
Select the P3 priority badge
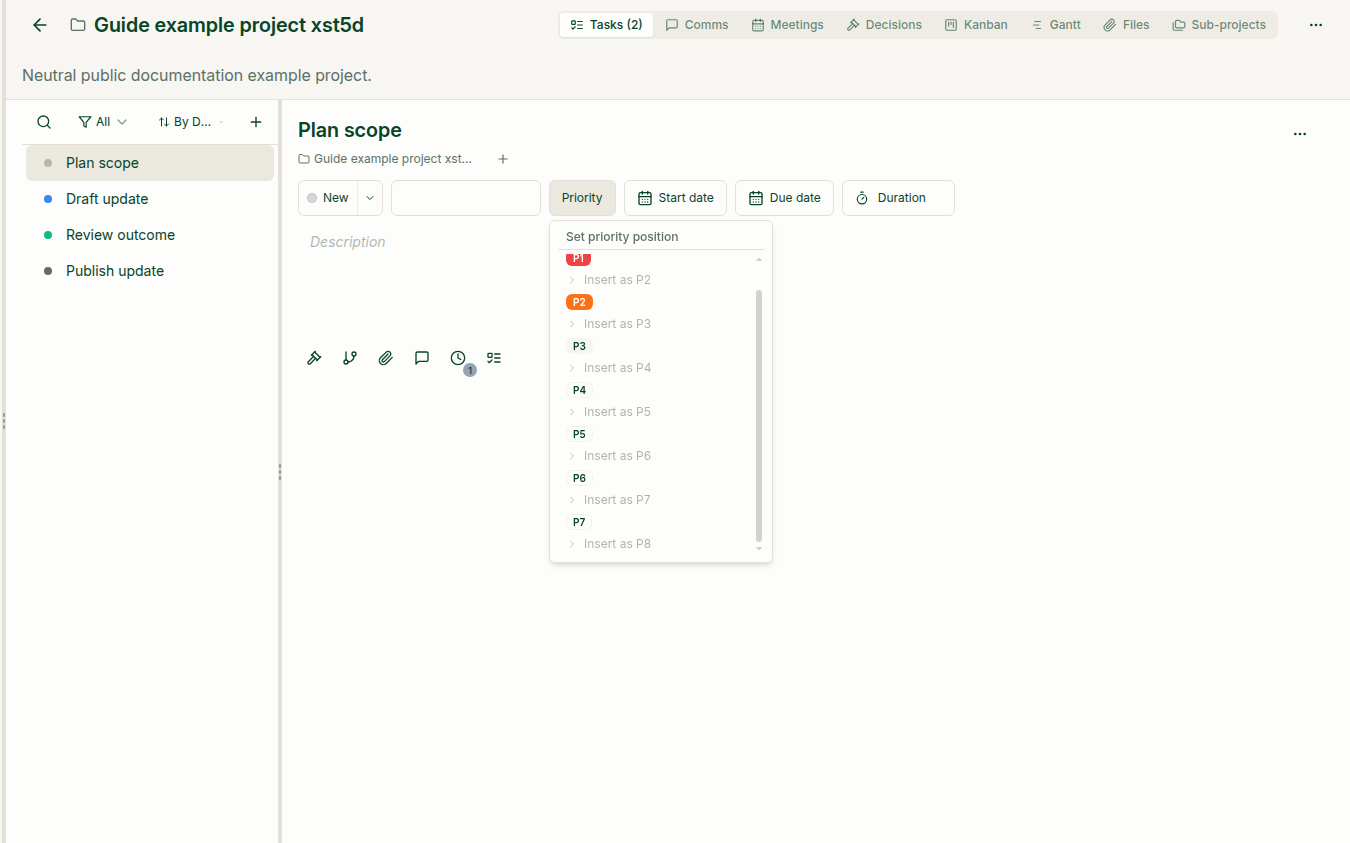[x=579, y=346]
